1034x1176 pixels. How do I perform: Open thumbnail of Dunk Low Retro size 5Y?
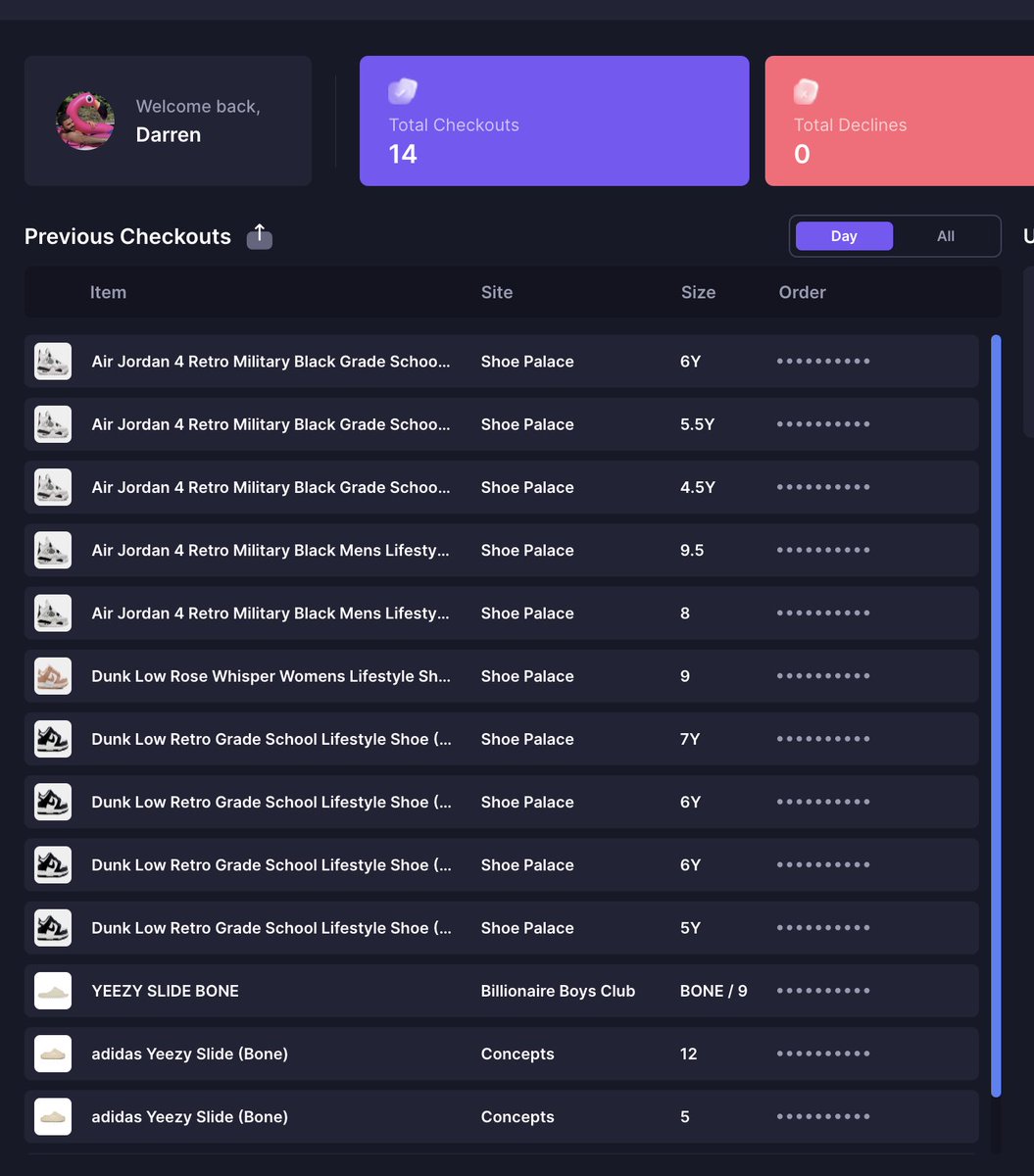[53, 928]
